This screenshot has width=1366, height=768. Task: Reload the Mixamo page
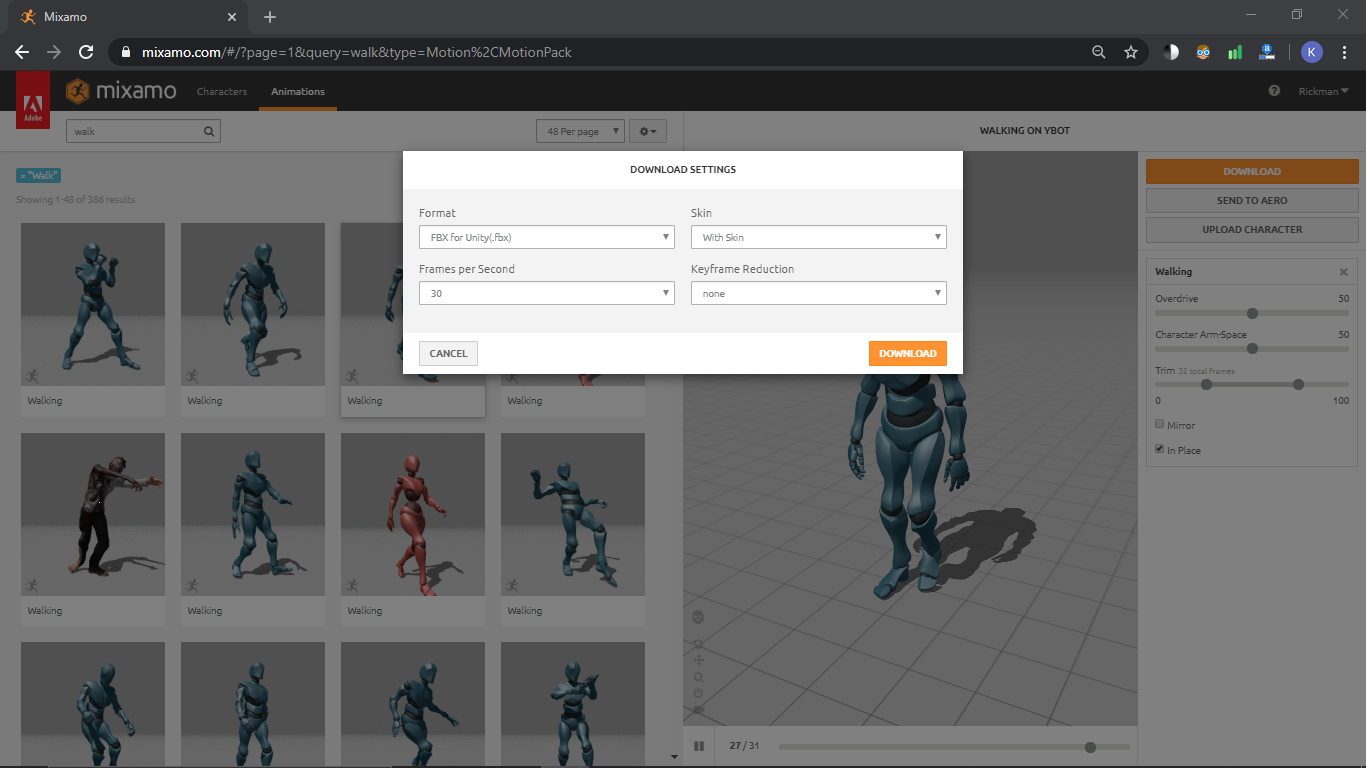coord(86,52)
